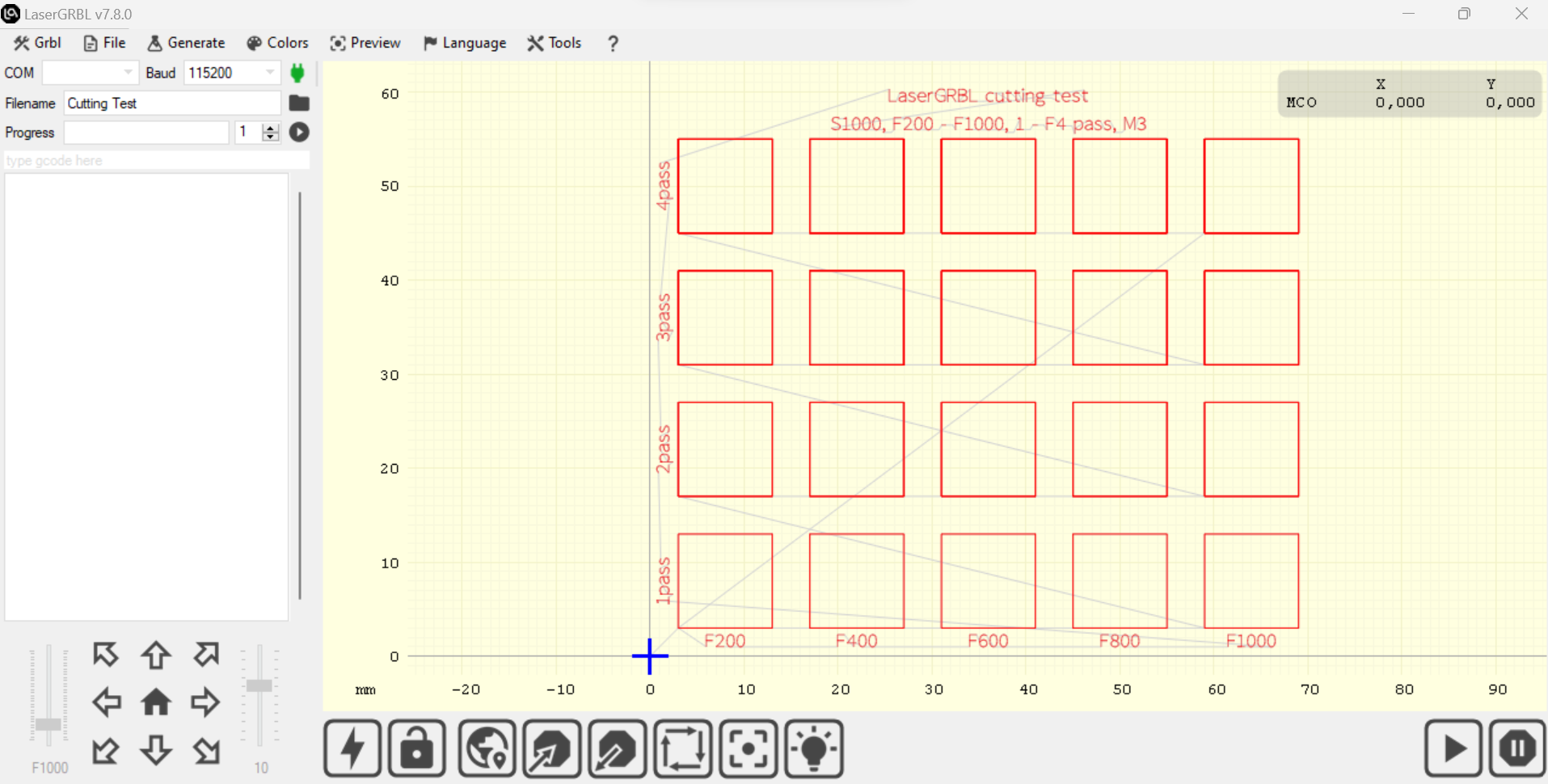Open the Grbl menu
Image resolution: width=1548 pixels, height=784 pixels.
coord(38,43)
